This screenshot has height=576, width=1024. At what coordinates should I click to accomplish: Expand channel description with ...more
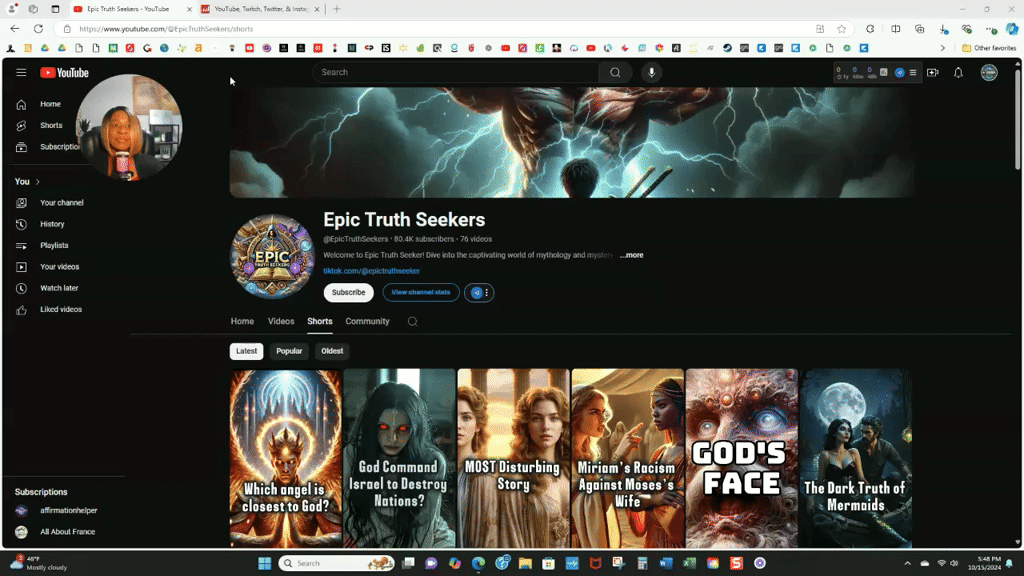632,255
